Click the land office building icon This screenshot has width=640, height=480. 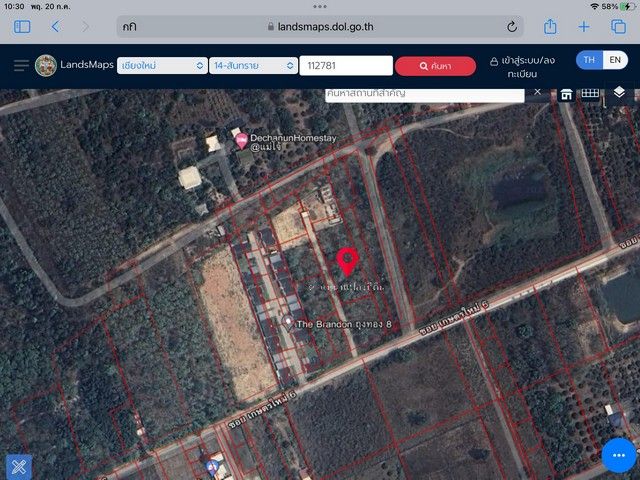tap(566, 94)
